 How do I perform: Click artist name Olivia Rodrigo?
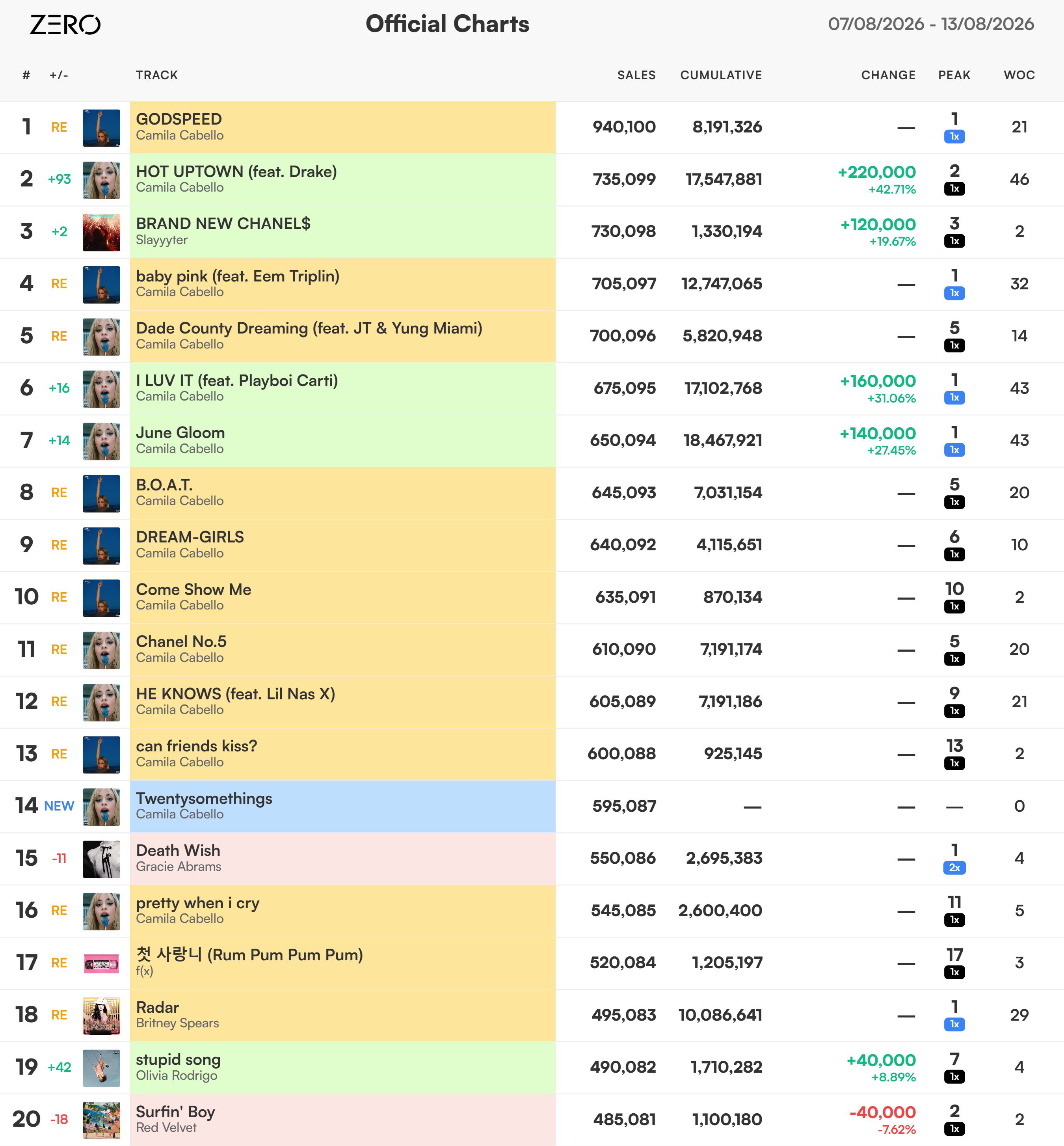(x=177, y=1076)
